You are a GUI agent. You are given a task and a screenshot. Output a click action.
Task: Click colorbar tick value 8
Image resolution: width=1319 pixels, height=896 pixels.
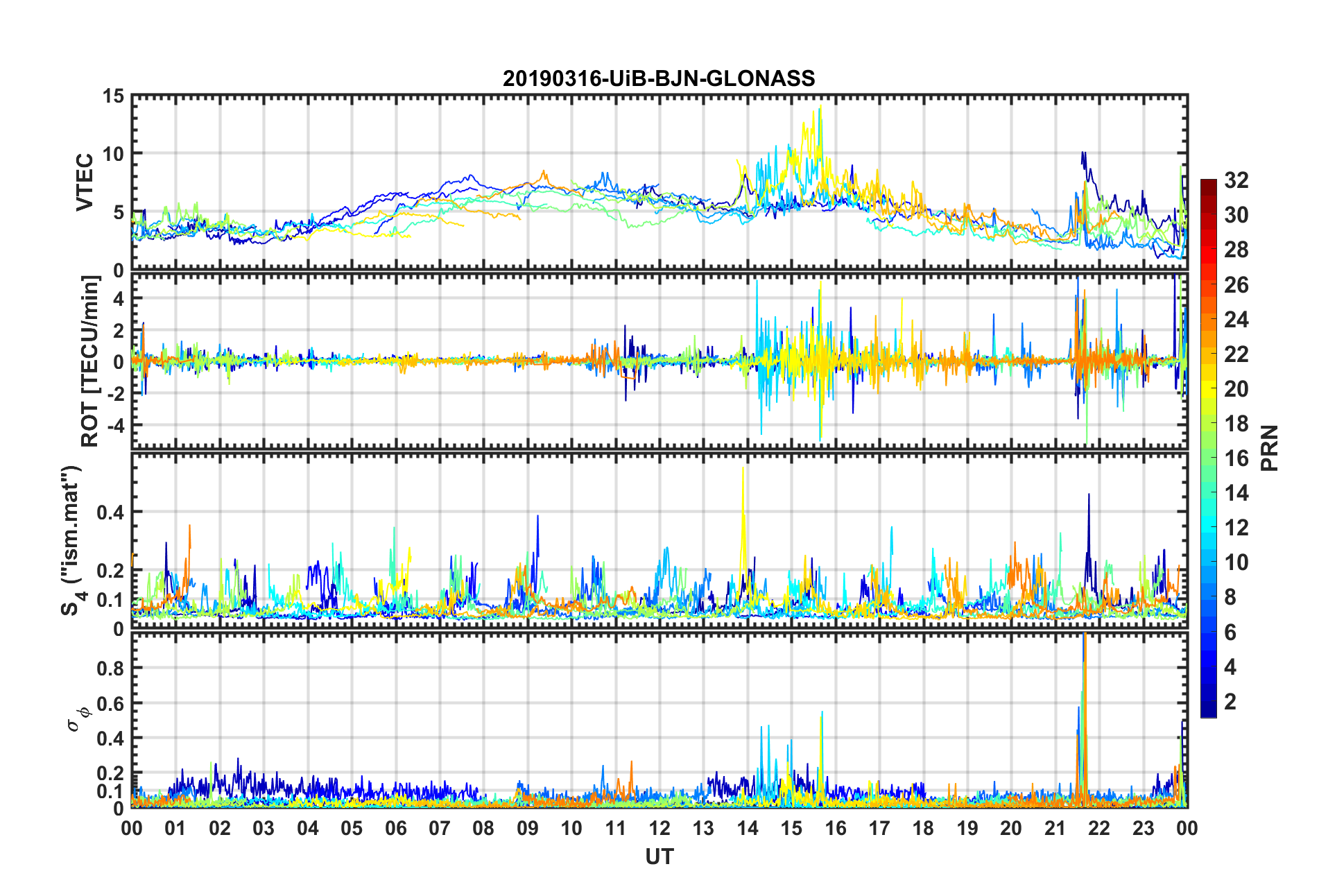coord(1230,597)
